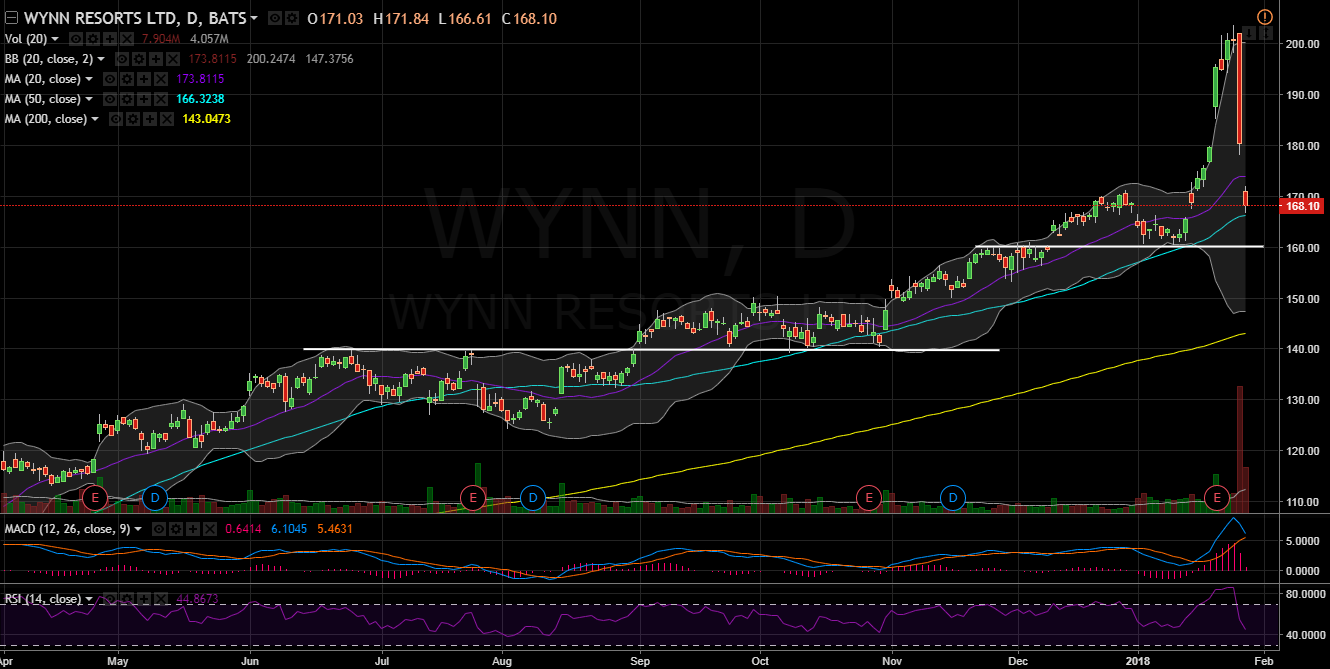Click plus icon beside MA (200, close)
This screenshot has height=669, width=1330.
(x=148, y=119)
